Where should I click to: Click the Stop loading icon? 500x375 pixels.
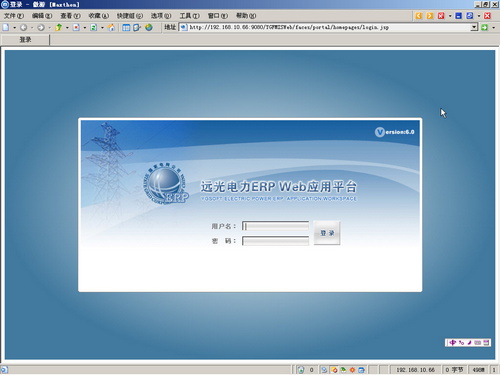point(76,27)
